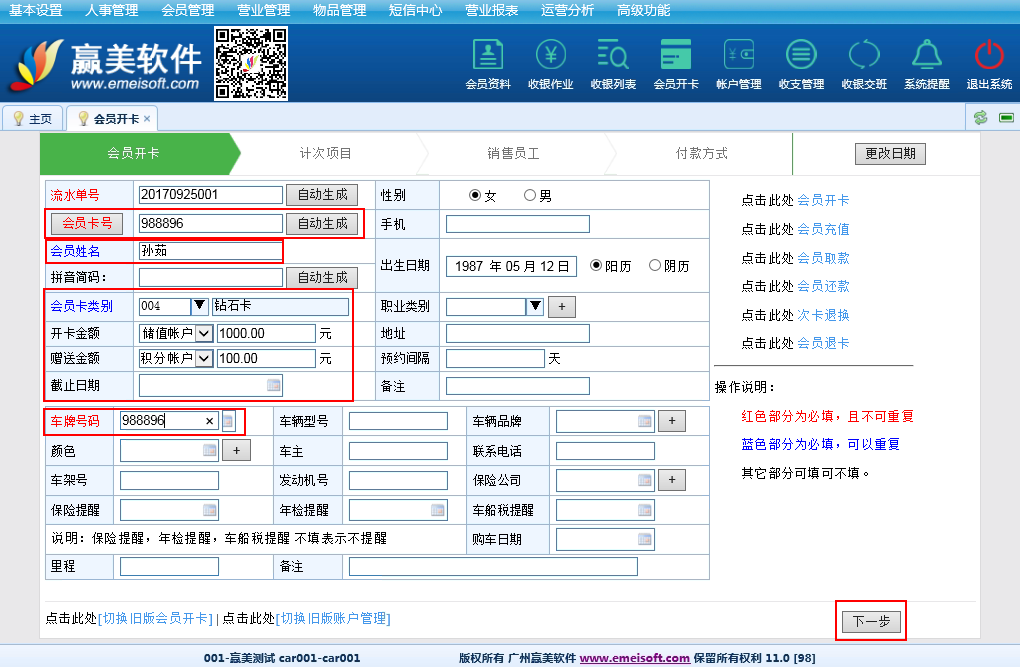Switch to the 主页 tab
The height and width of the screenshot is (667, 1020).
[x=32, y=119]
